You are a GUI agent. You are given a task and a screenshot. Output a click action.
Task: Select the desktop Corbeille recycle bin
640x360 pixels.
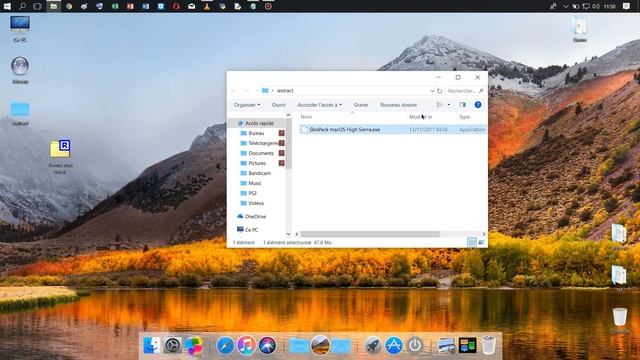(620, 320)
